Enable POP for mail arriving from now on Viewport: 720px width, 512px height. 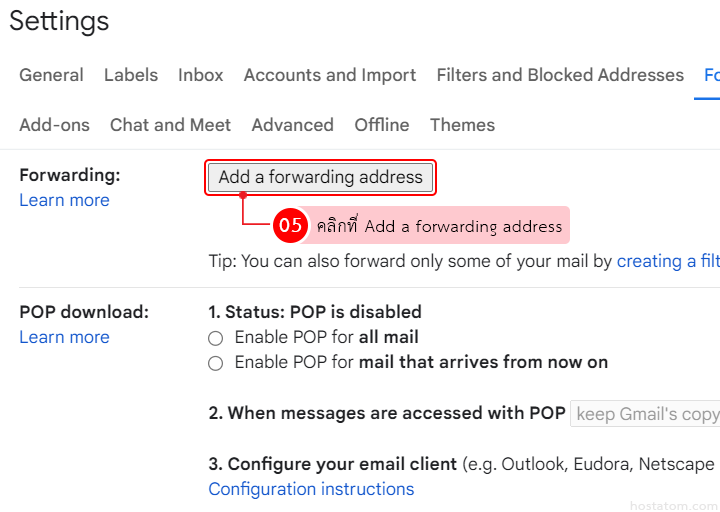(x=216, y=363)
